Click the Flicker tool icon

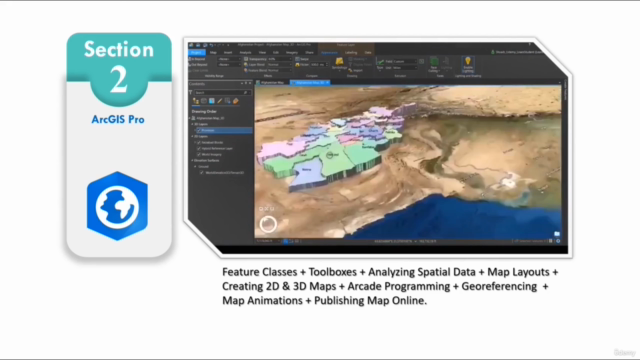pos(298,64)
